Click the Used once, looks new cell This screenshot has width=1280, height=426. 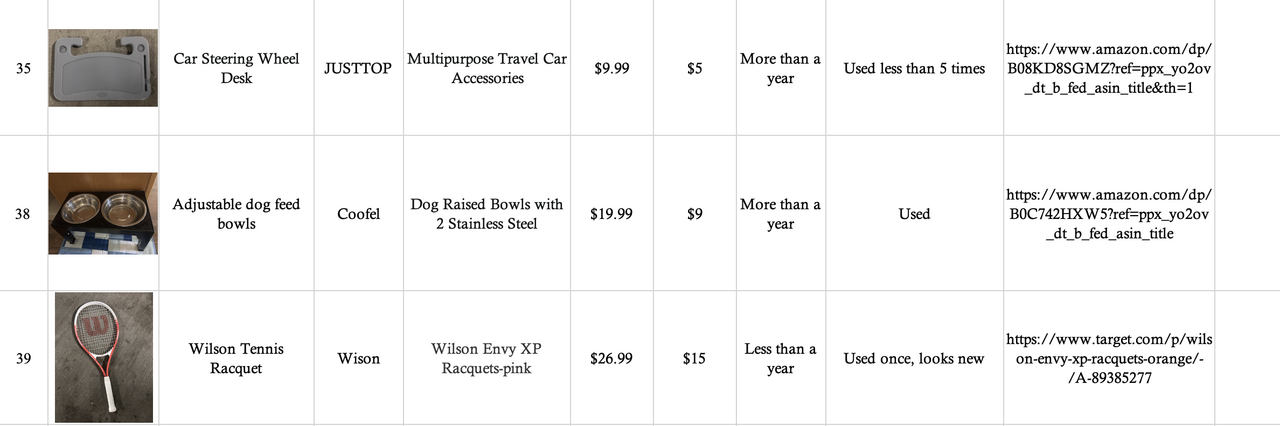(914, 359)
